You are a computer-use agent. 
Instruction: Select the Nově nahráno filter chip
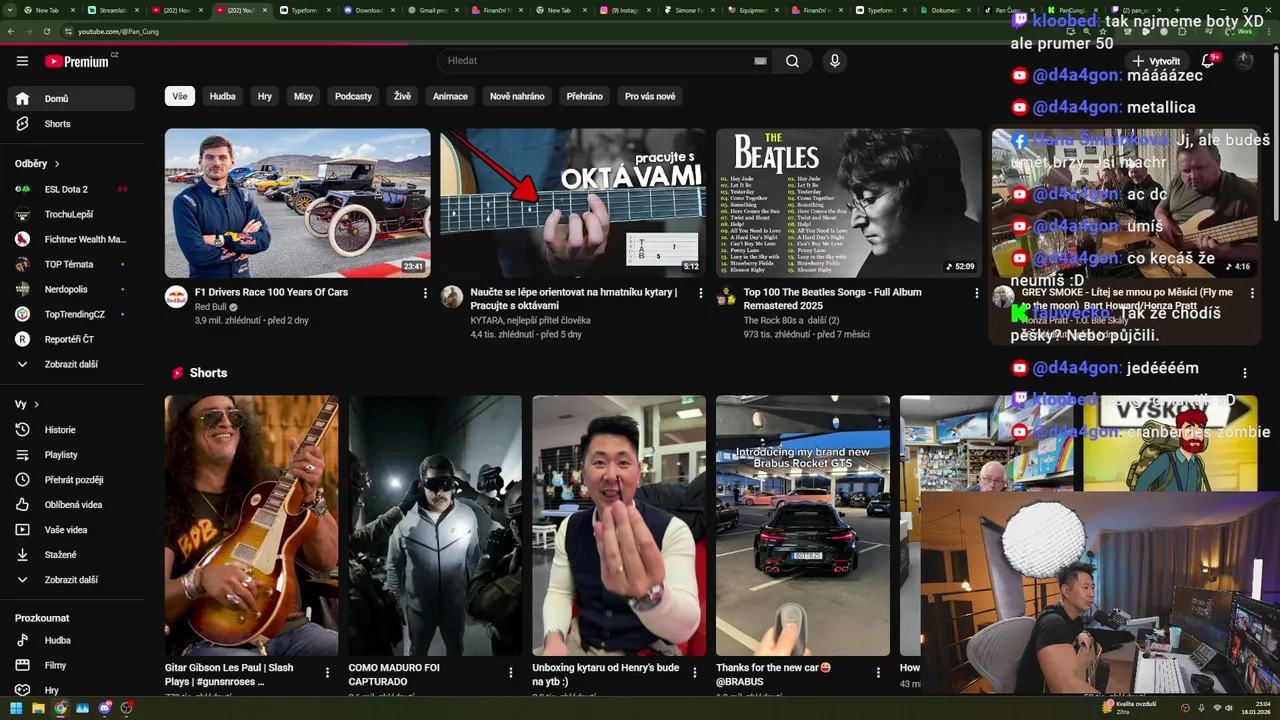(x=517, y=96)
